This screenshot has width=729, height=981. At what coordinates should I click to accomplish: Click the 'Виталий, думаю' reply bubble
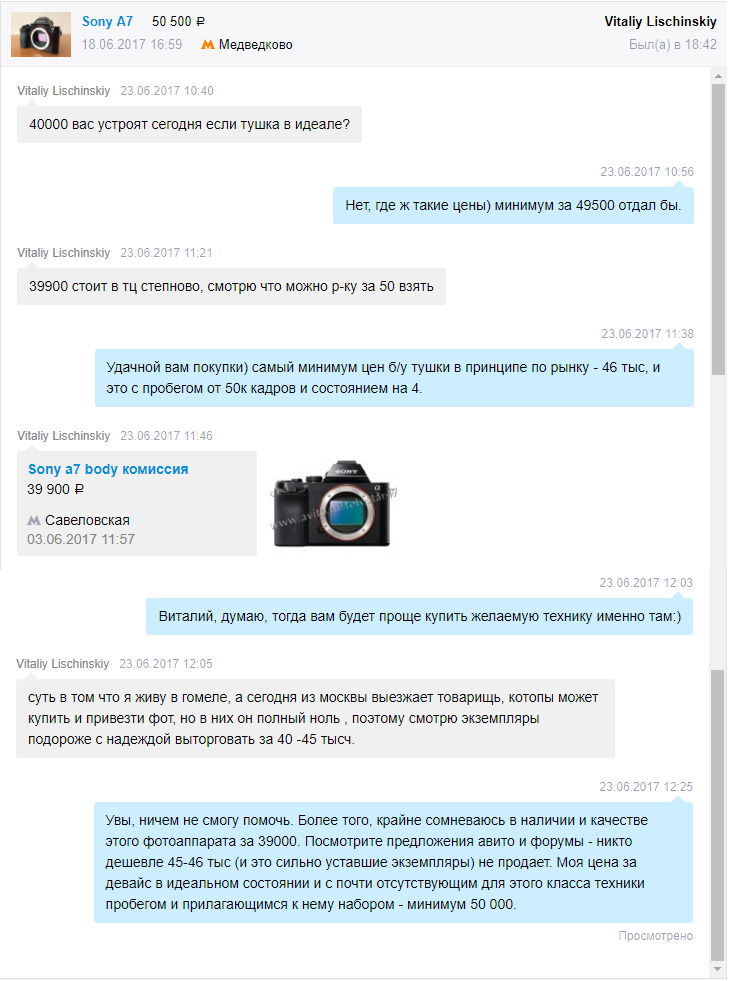419,616
